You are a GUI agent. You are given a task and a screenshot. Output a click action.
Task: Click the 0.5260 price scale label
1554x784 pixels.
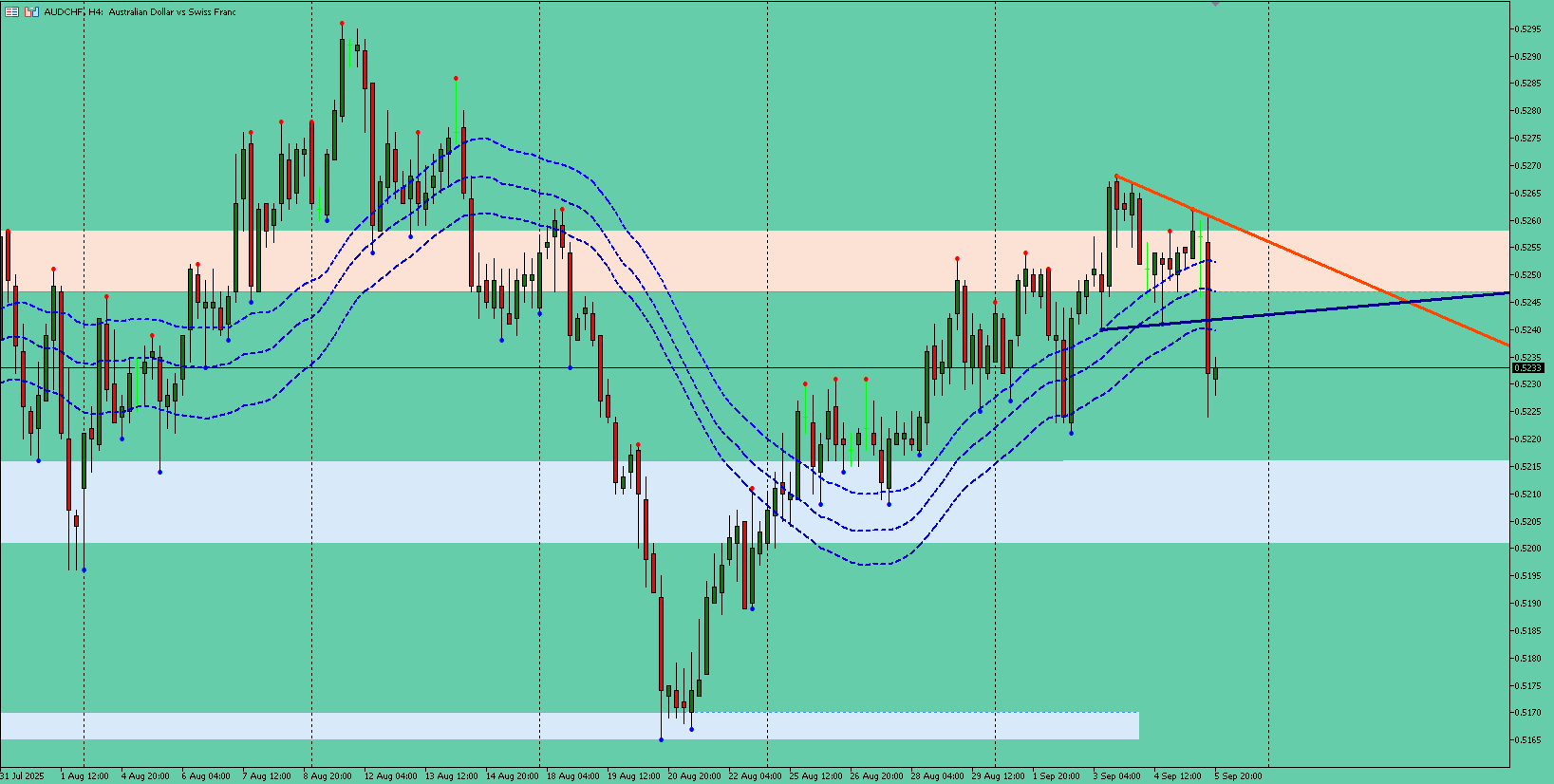(1527, 221)
